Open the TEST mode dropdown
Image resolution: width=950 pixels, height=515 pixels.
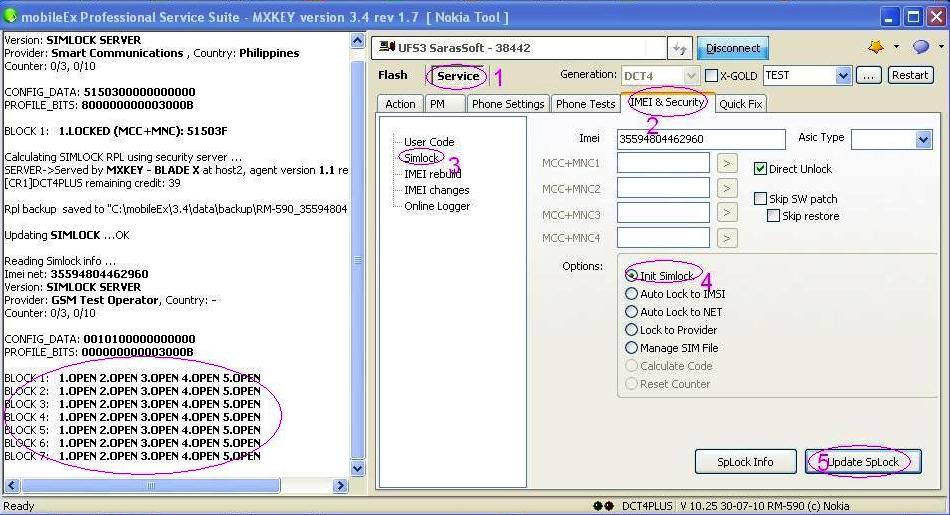843,76
